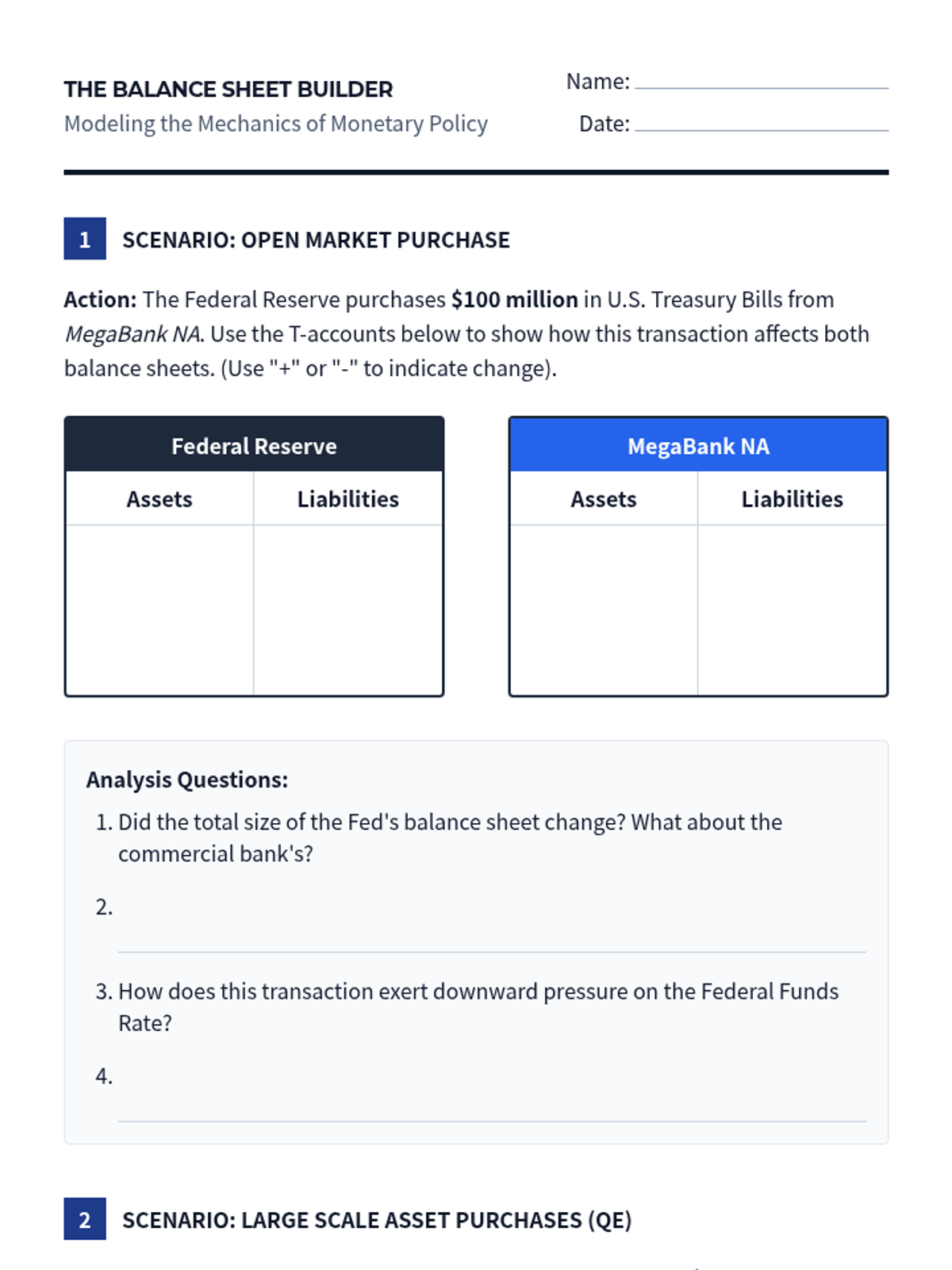Click the MegaBank NA Assets column heading
Image resolution: width=952 pixels, height=1270 pixels.
pos(603,498)
